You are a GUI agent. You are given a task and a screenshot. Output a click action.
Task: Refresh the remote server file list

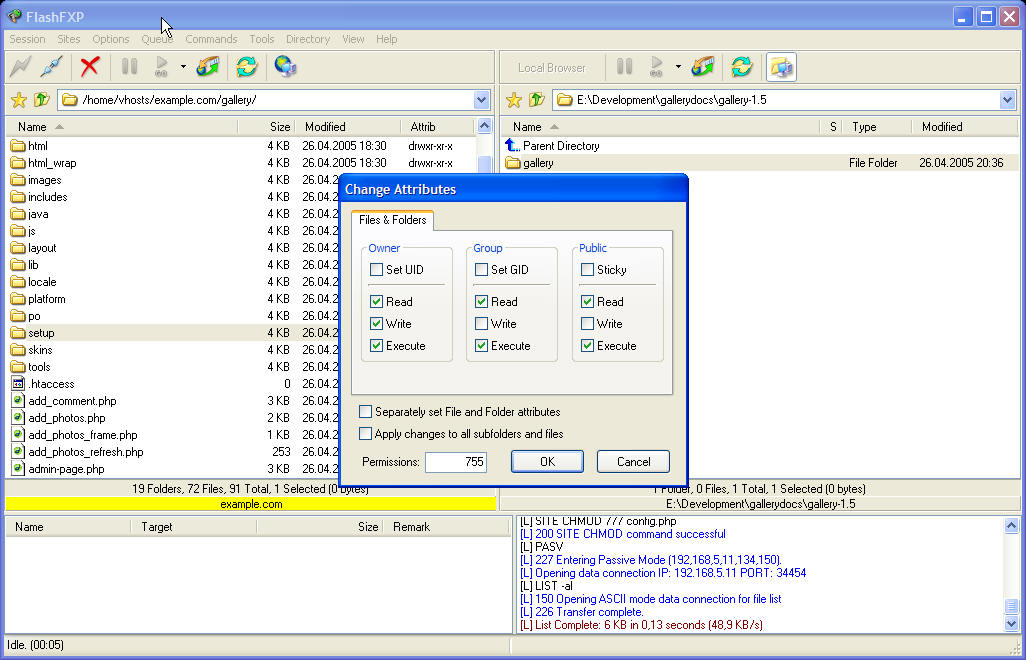pyautogui.click(x=247, y=66)
